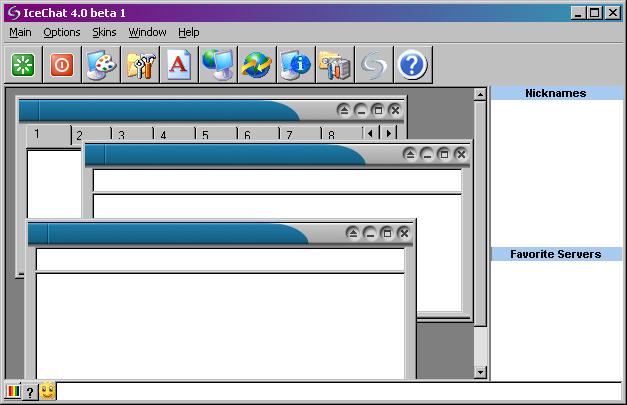
Task: Click the eject button on the back tabbed window
Action: click(344, 110)
